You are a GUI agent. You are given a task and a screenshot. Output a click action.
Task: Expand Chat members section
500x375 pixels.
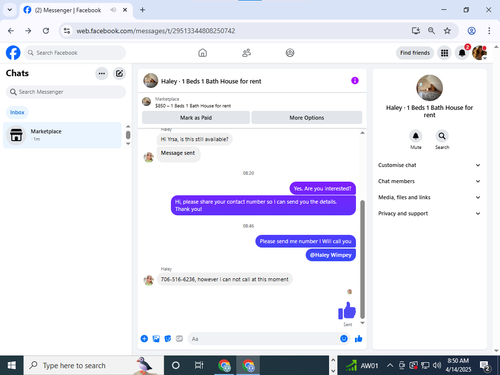click(x=429, y=181)
